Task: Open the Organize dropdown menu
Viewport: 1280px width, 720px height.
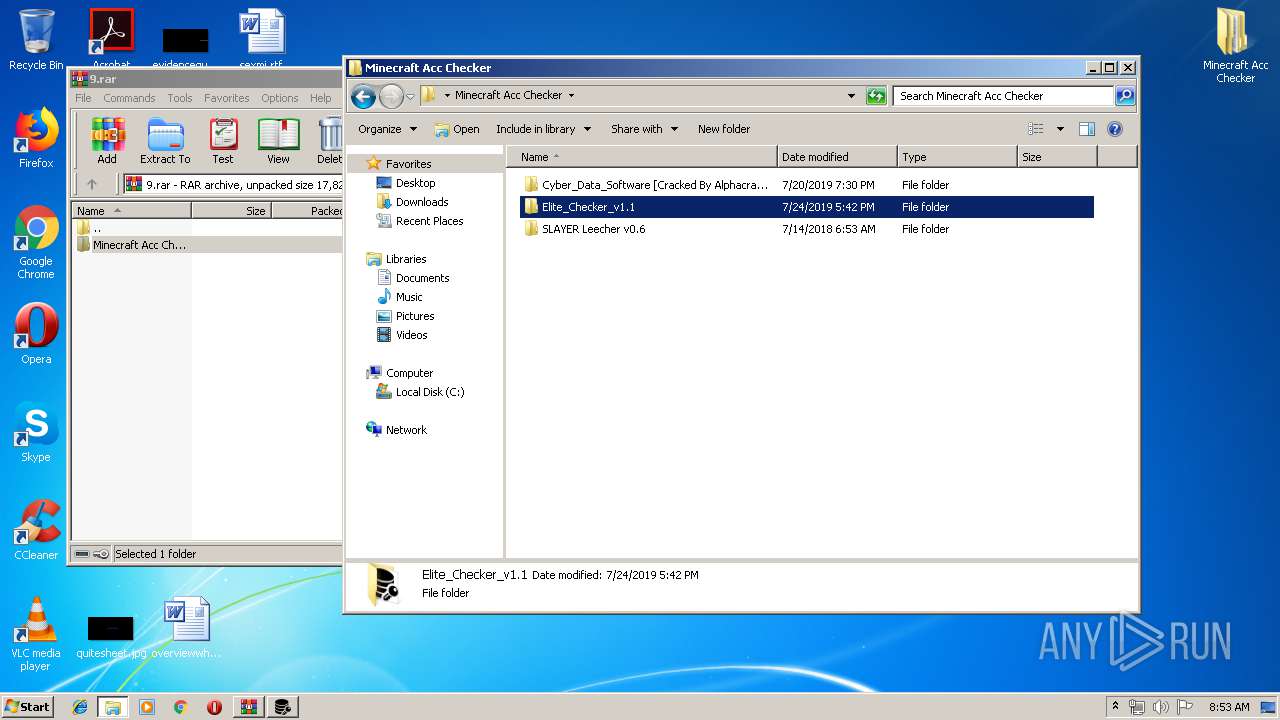Action: pyautogui.click(x=387, y=129)
